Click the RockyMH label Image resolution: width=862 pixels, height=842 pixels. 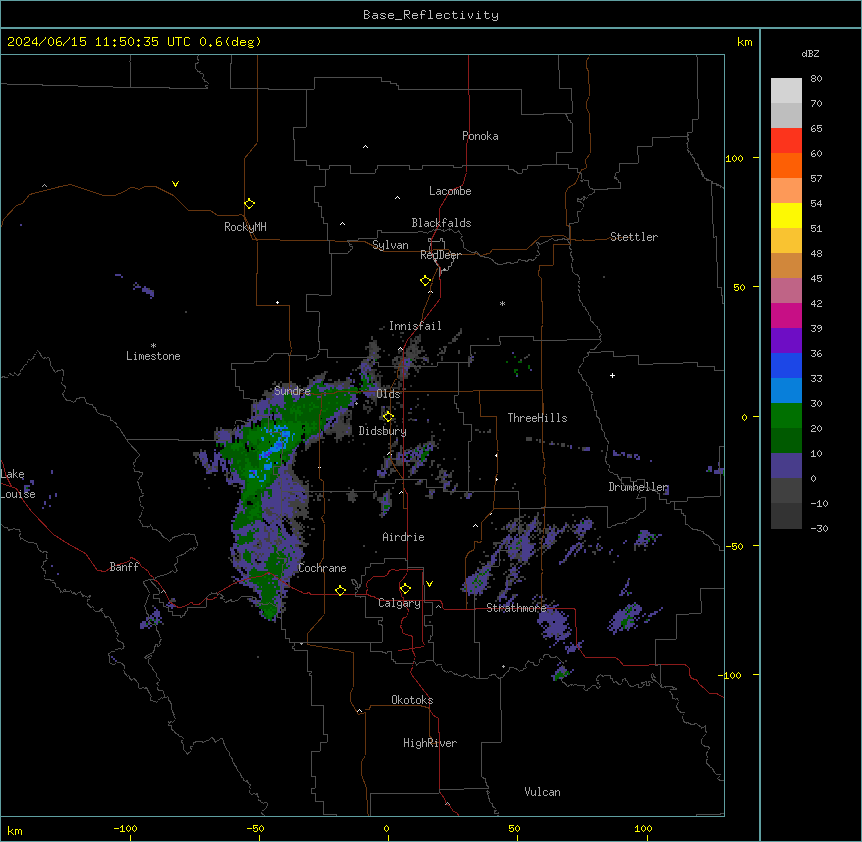click(x=245, y=227)
